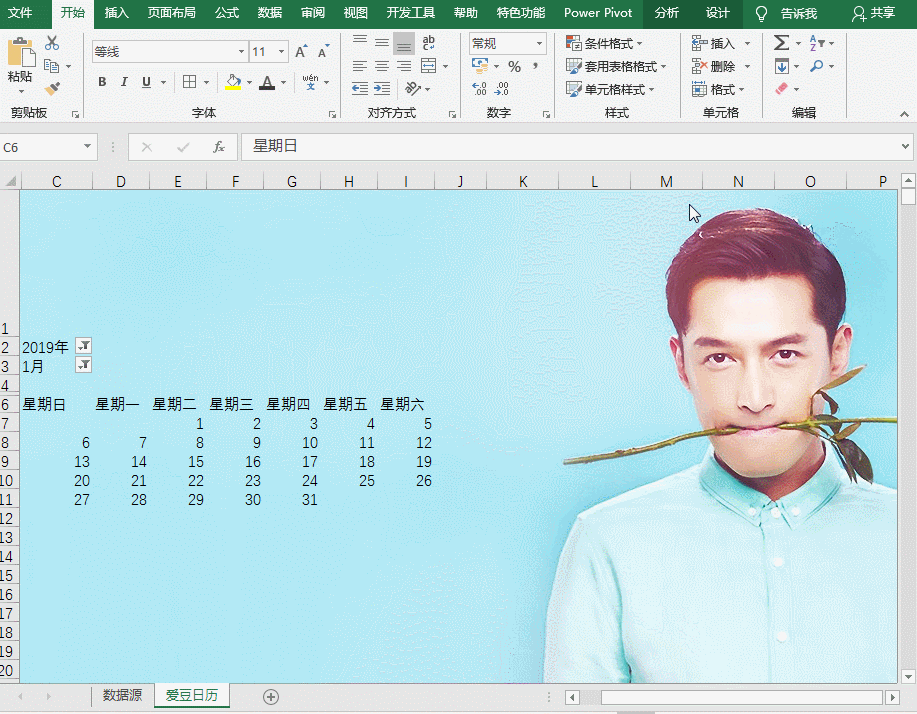Open the 2019年 year filter dropdown
Viewport: 917px width, 714px height.
click(x=84, y=346)
